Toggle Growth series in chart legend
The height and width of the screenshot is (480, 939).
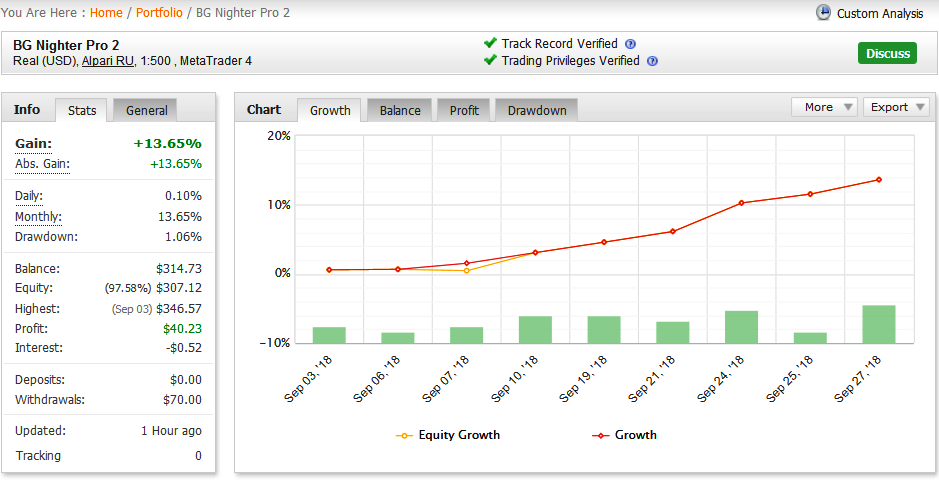[x=624, y=435]
